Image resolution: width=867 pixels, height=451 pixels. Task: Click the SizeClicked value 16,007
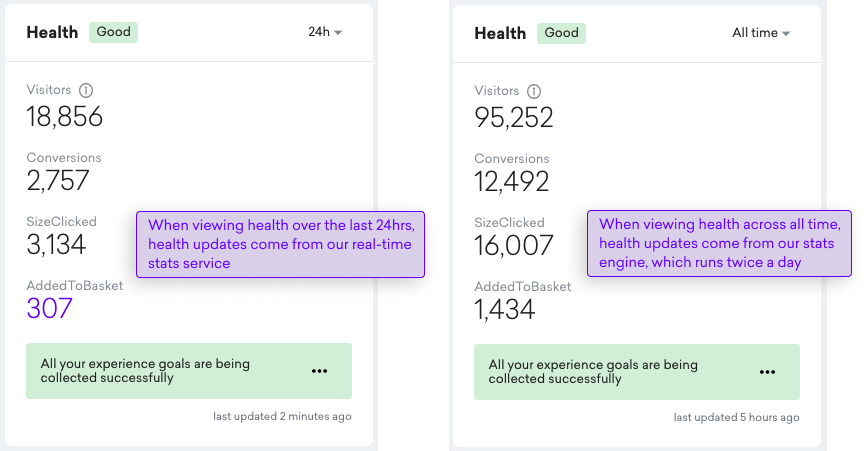click(x=514, y=245)
